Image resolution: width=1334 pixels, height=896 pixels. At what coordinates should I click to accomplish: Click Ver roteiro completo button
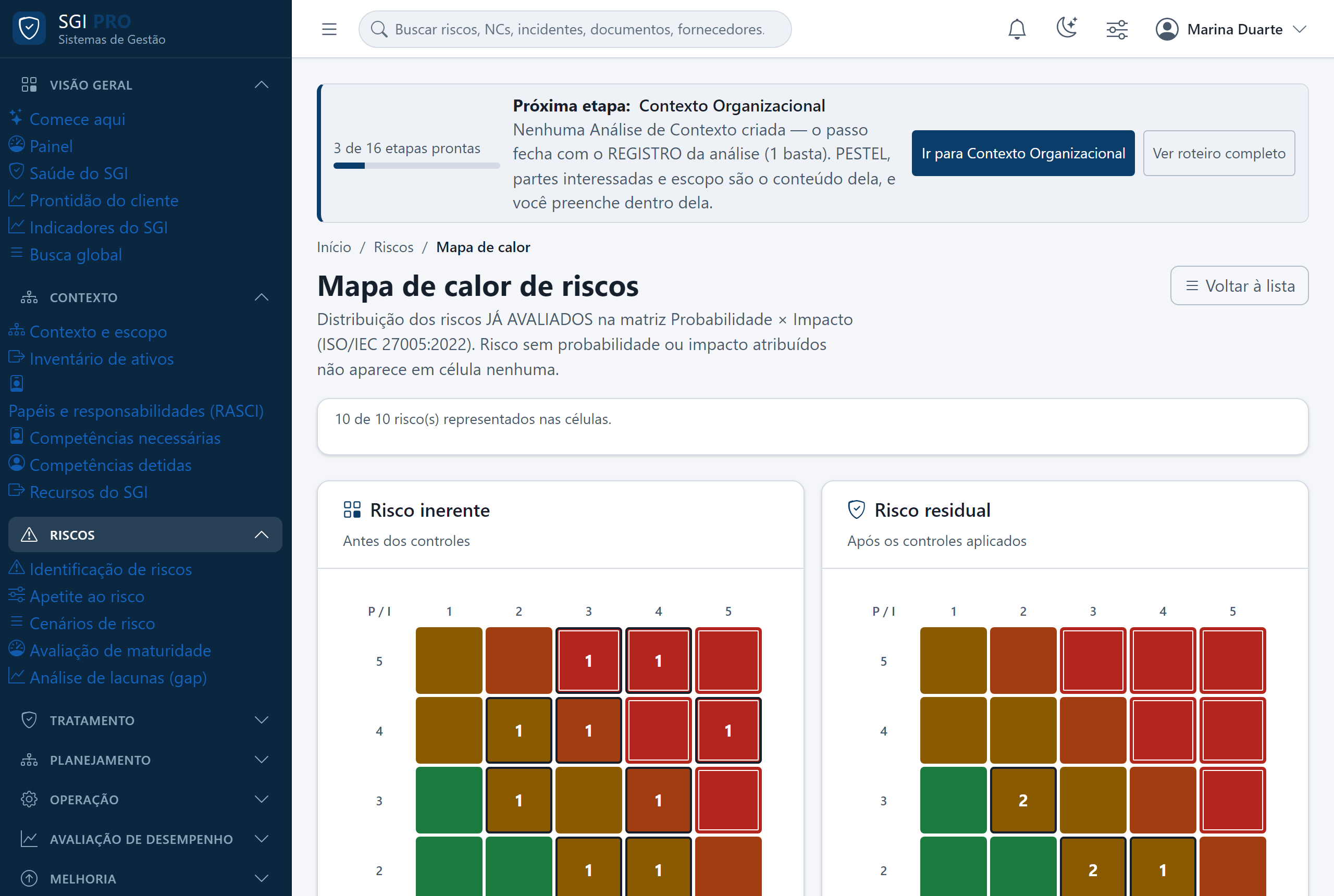coord(1218,153)
